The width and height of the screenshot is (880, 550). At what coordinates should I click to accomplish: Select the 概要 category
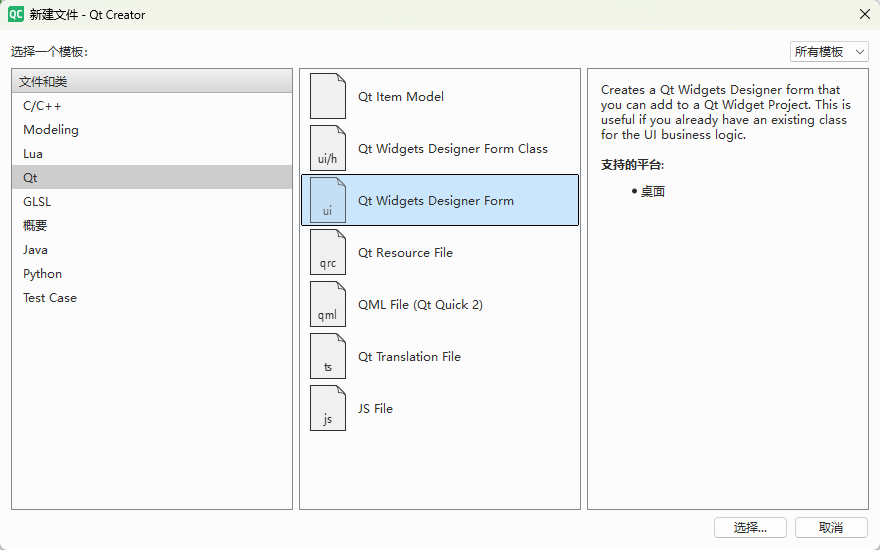click(152, 226)
